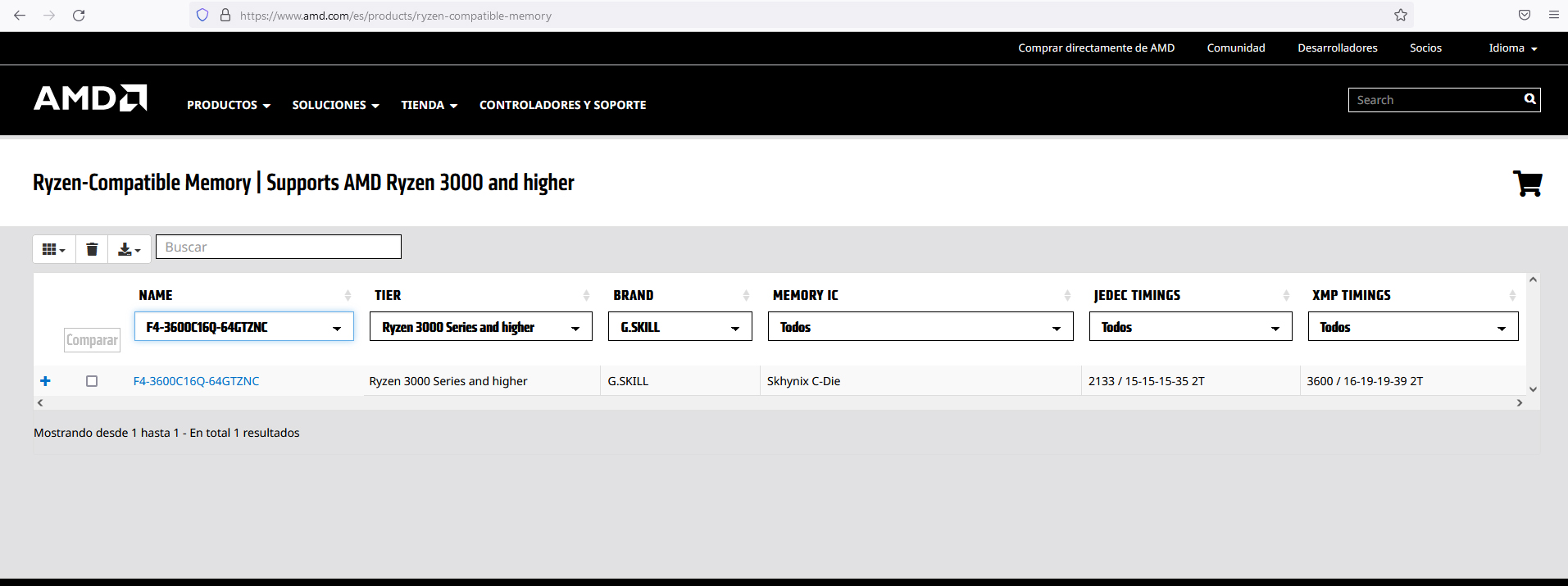Sort by JEDEC TIMINGS column arrows

pyautogui.click(x=1286, y=295)
